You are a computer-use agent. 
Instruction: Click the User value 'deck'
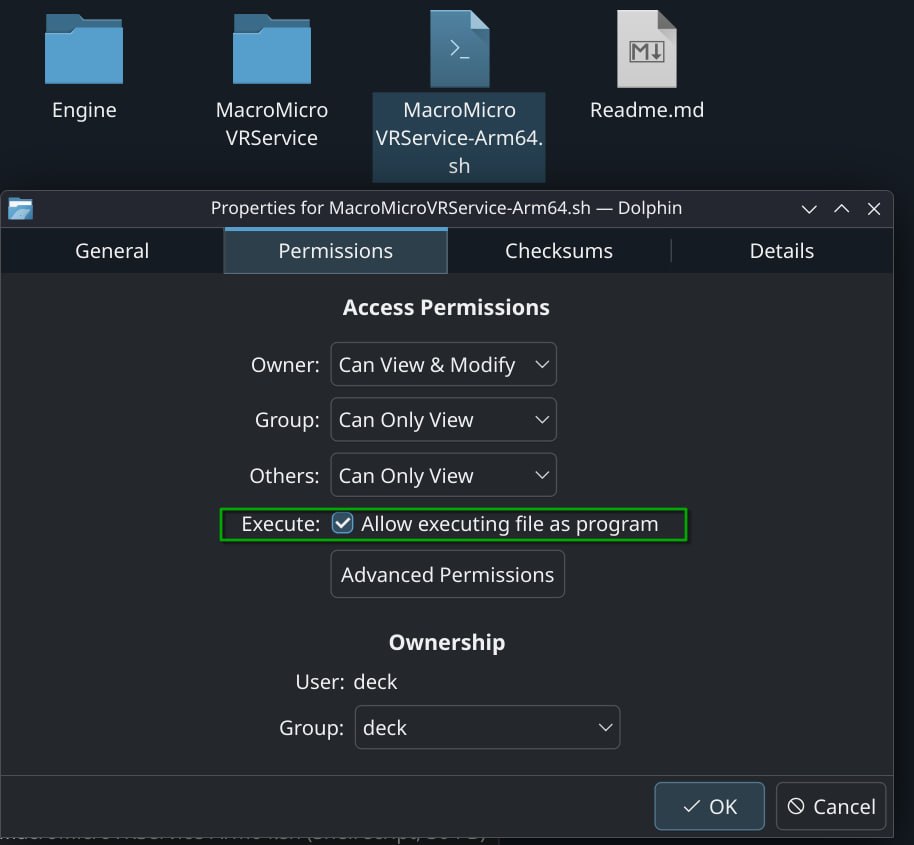pos(375,682)
